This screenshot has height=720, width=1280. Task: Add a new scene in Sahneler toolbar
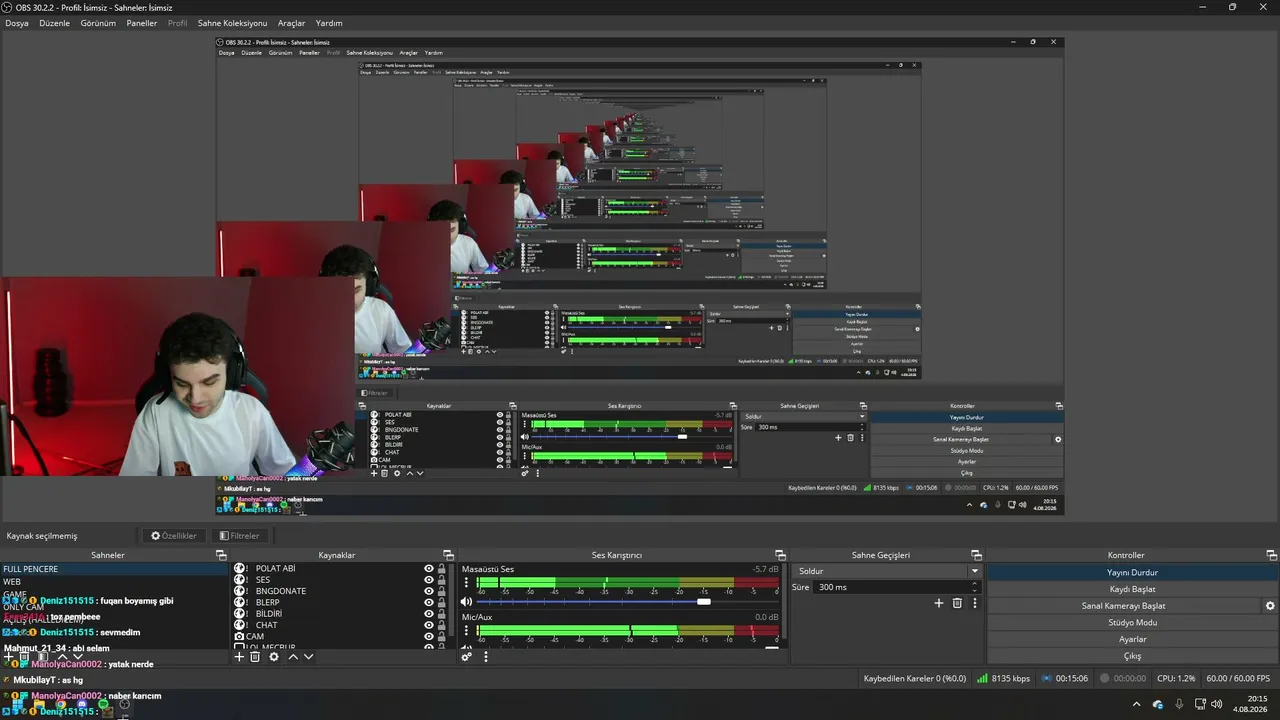pos(9,657)
